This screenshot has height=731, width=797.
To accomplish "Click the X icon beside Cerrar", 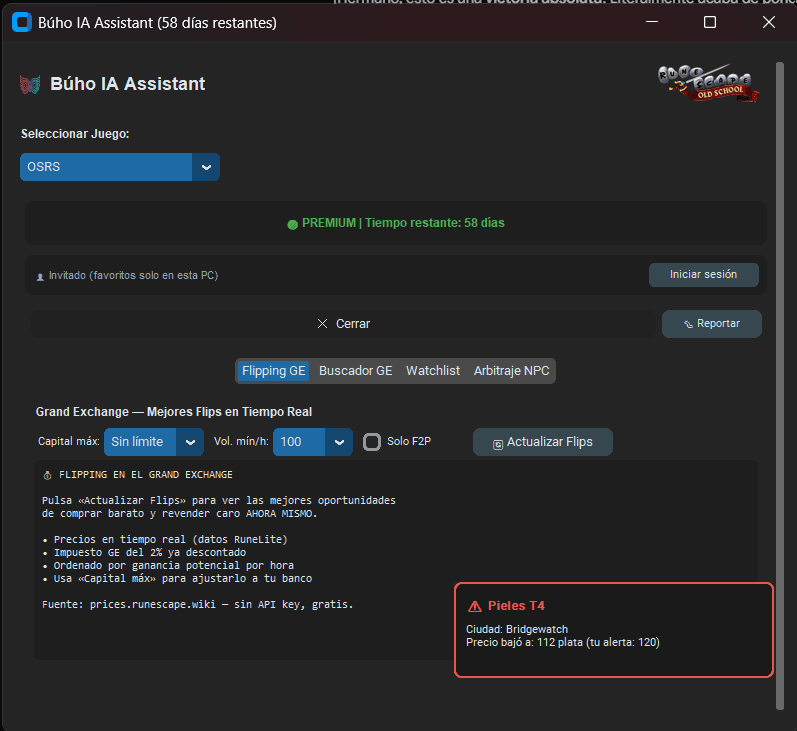I will (322, 324).
